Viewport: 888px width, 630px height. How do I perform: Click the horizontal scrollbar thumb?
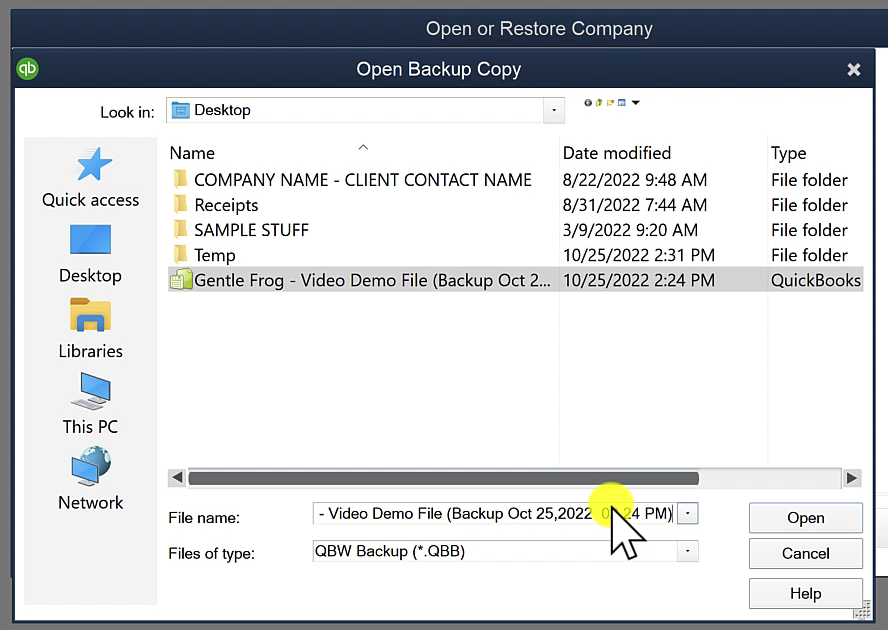(443, 478)
